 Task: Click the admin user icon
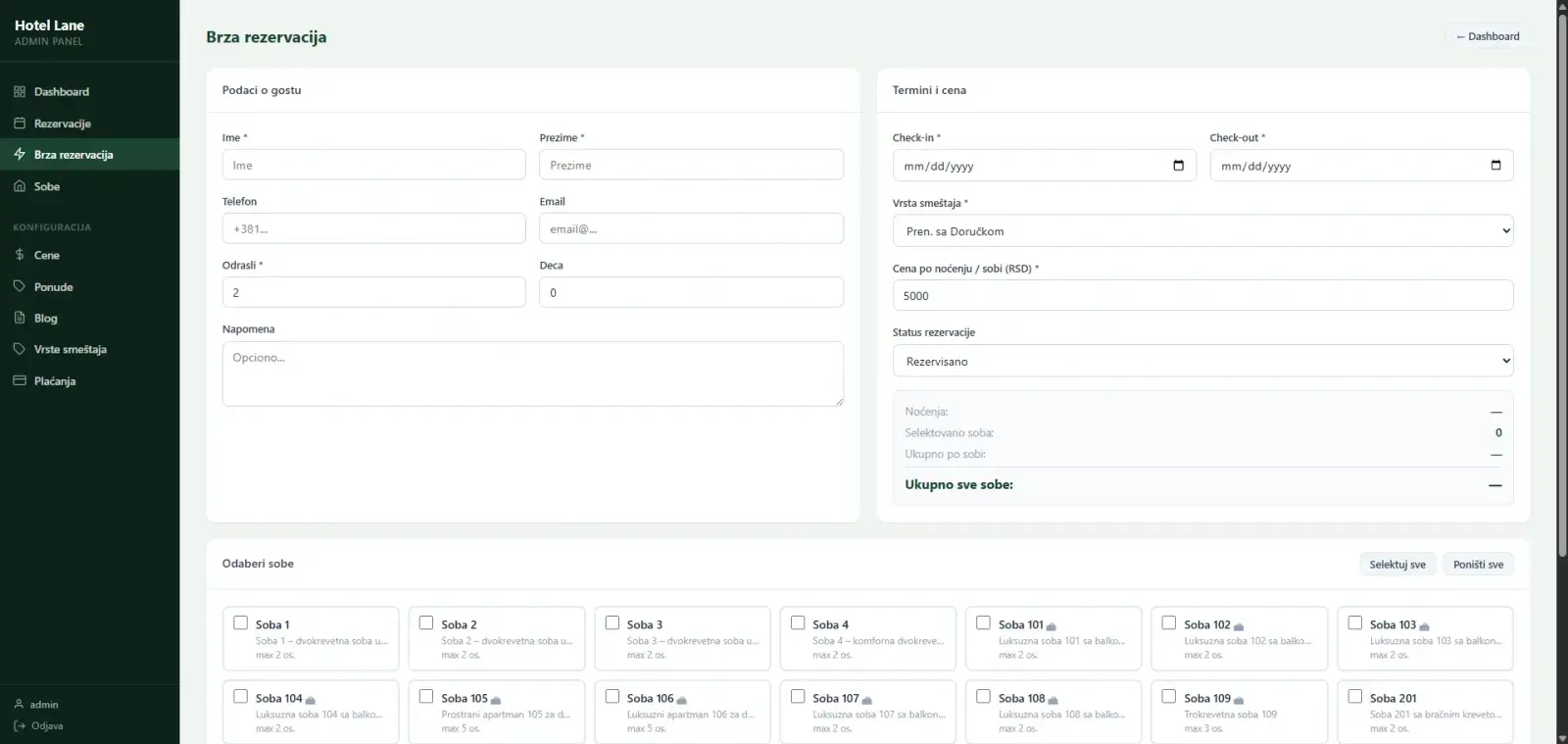tap(19, 704)
